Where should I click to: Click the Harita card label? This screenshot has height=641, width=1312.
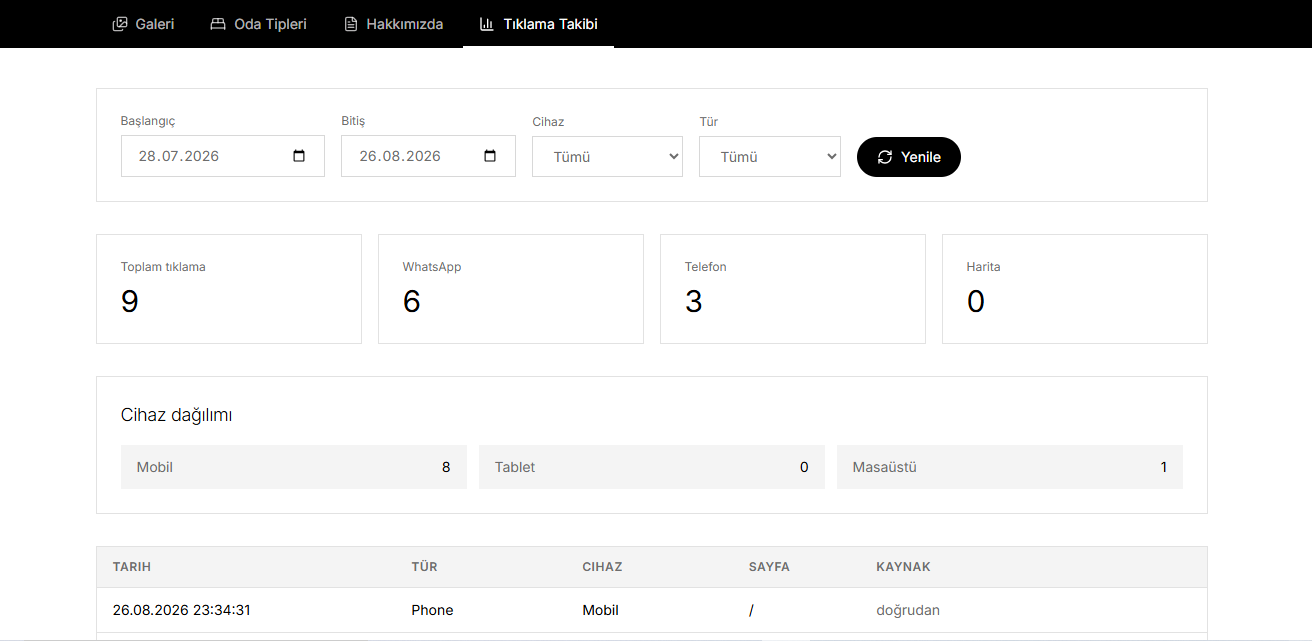pos(984,267)
